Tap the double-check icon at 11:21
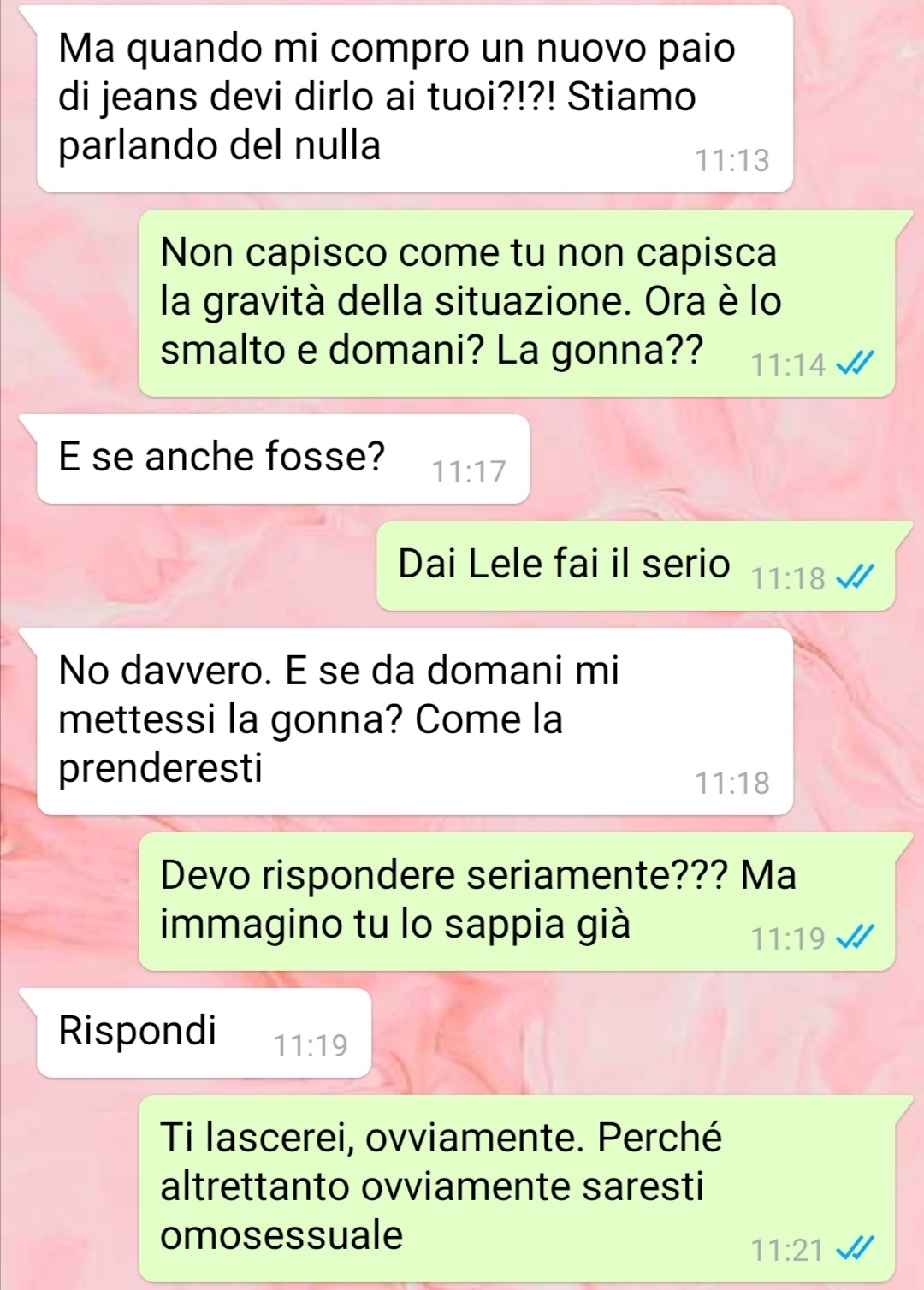 (855, 1250)
